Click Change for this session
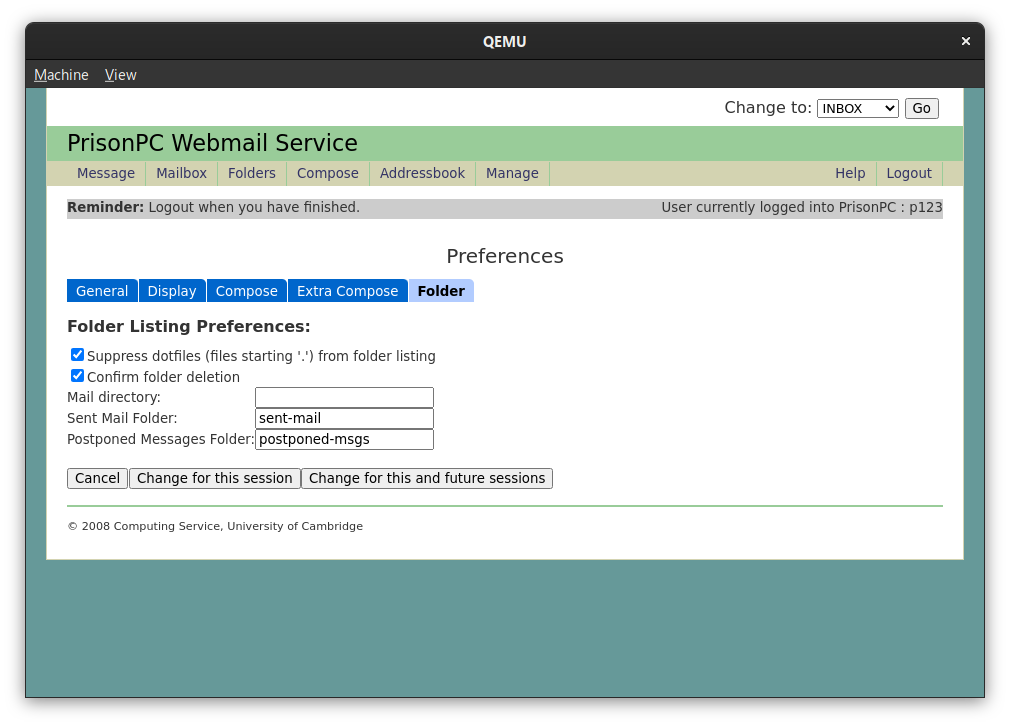Image resolution: width=1010 pixels, height=726 pixels. click(x=214, y=478)
